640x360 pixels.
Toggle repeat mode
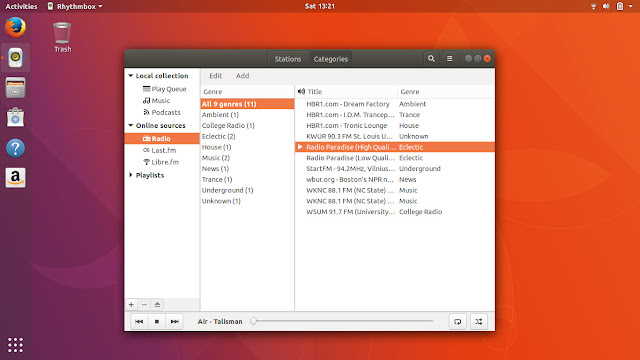click(458, 322)
